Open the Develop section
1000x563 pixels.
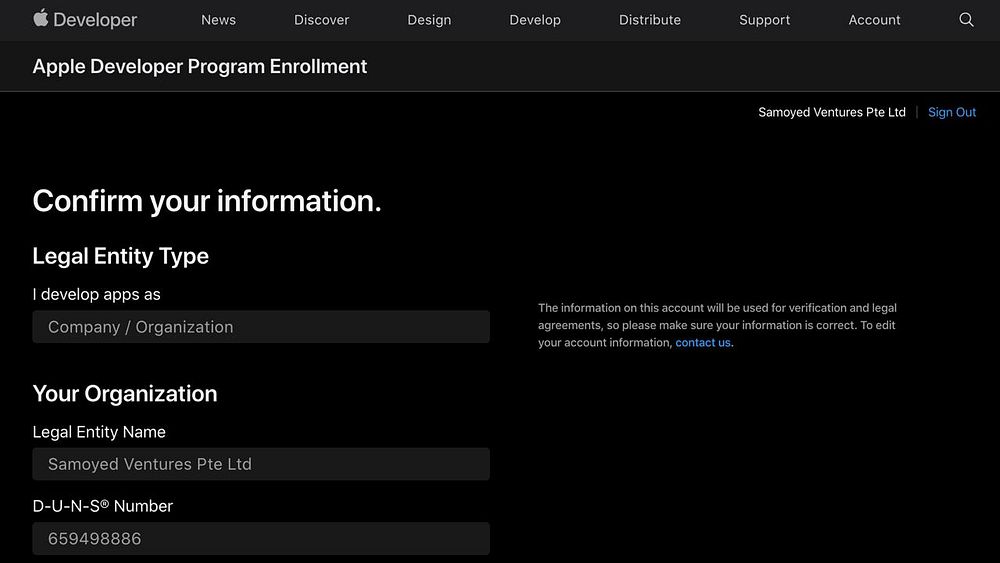(x=535, y=20)
